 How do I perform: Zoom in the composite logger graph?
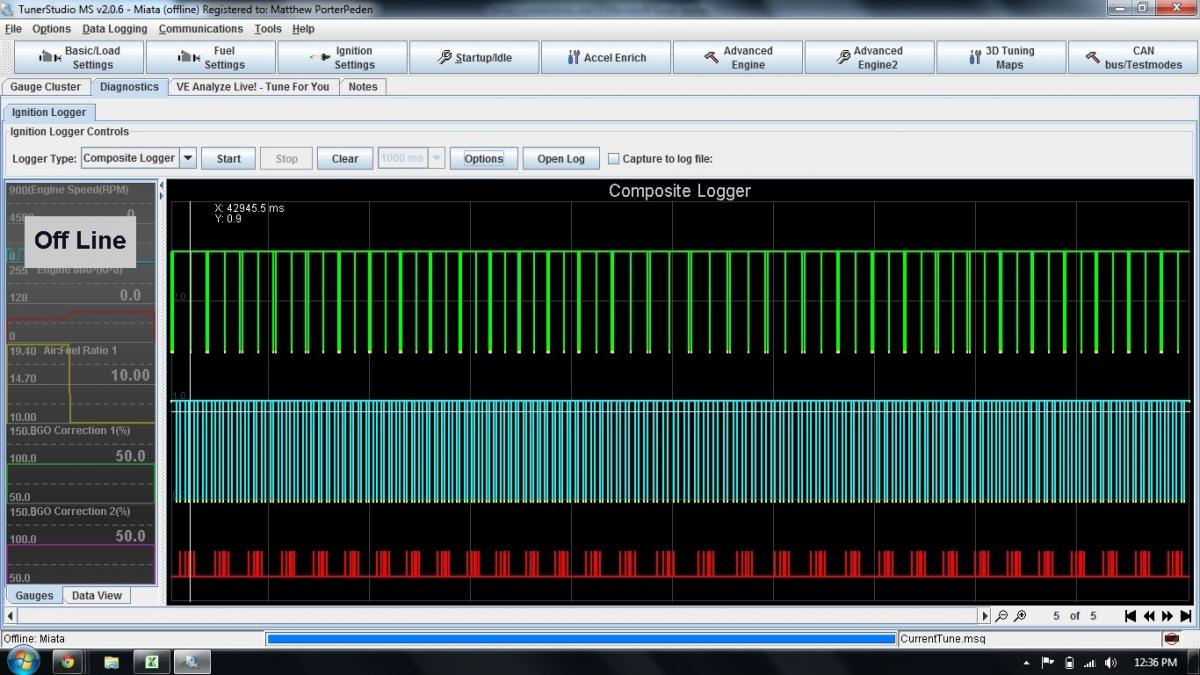pos(1019,616)
